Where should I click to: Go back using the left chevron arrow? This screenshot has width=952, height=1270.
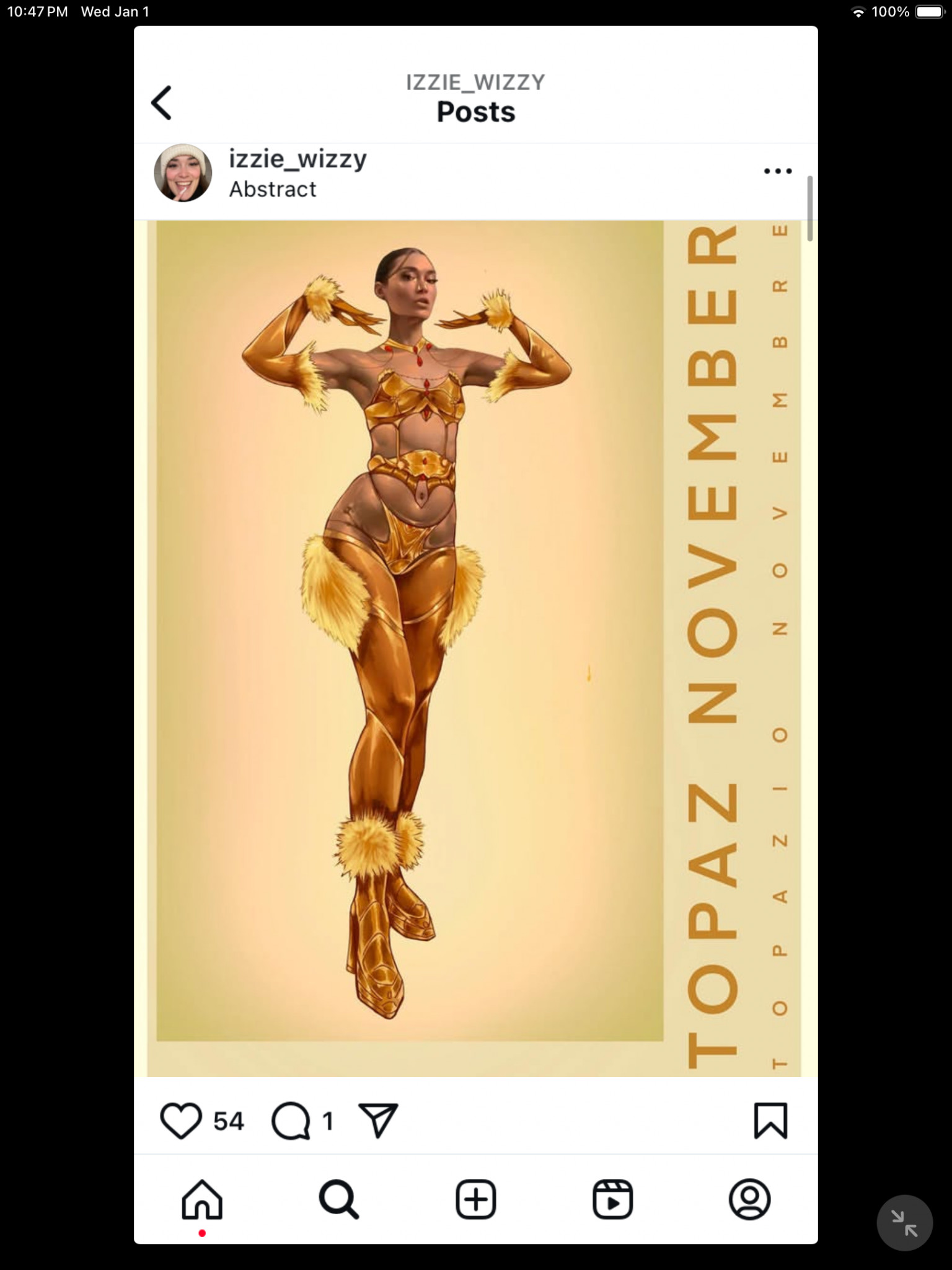point(162,103)
